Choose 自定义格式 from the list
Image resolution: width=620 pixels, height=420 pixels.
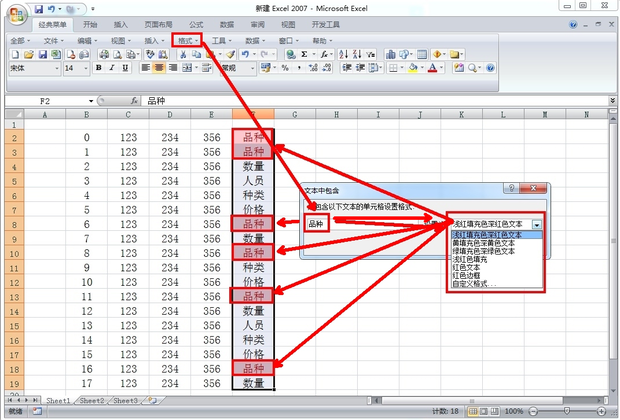coord(474,284)
